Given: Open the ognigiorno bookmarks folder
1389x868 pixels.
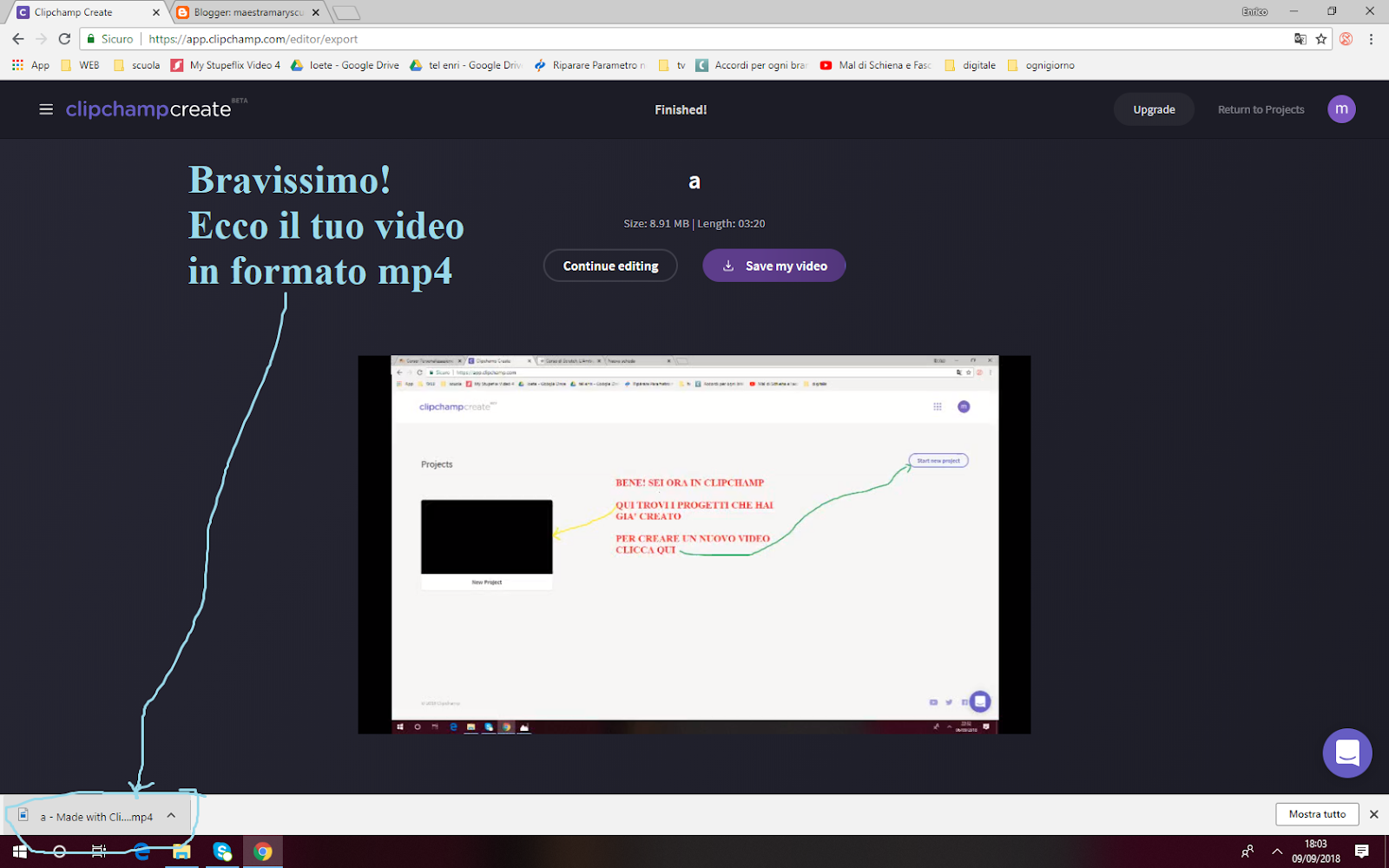Looking at the screenshot, I should pyautogui.click(x=1041, y=65).
